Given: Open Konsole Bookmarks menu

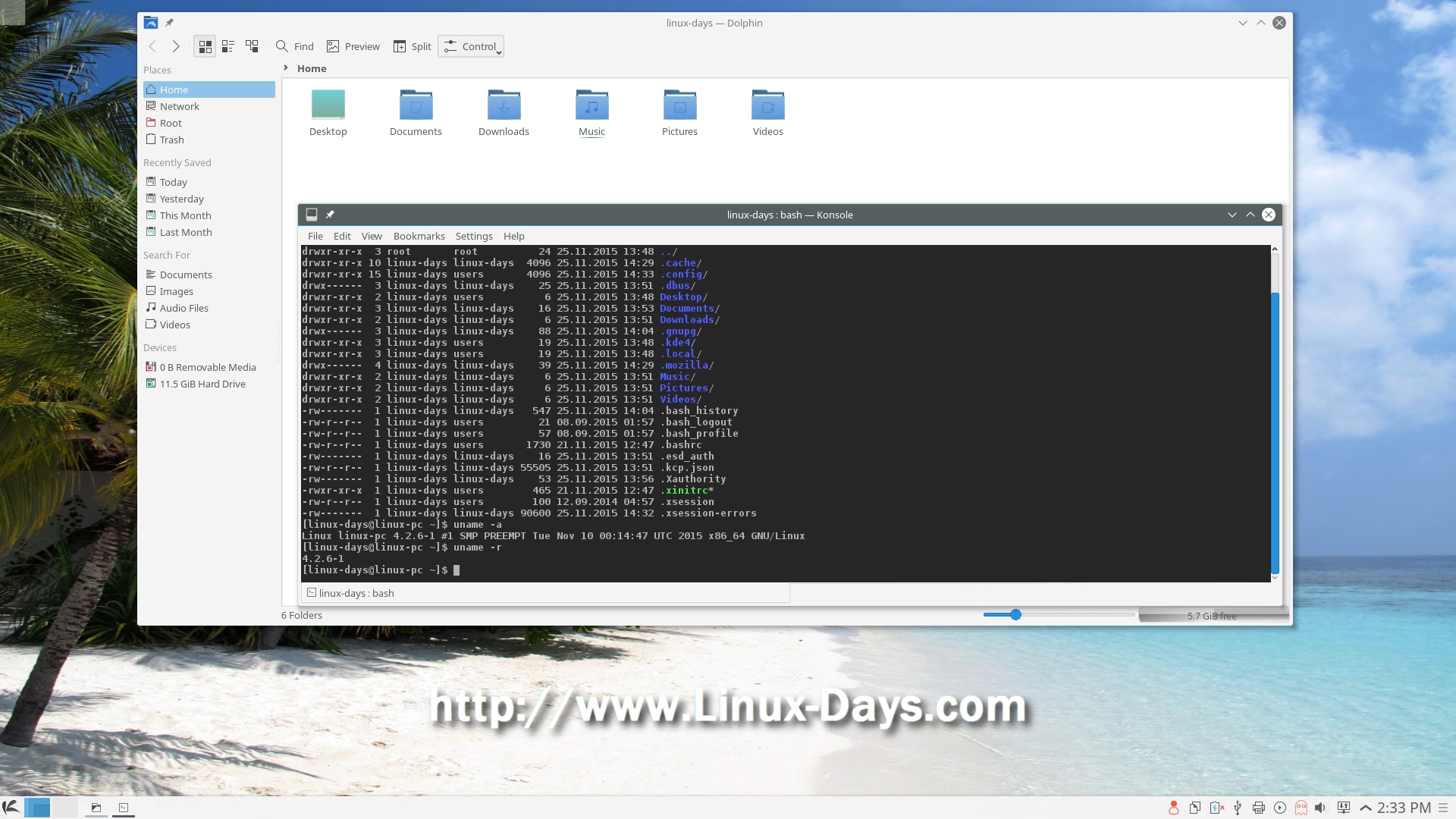Looking at the screenshot, I should 419,236.
